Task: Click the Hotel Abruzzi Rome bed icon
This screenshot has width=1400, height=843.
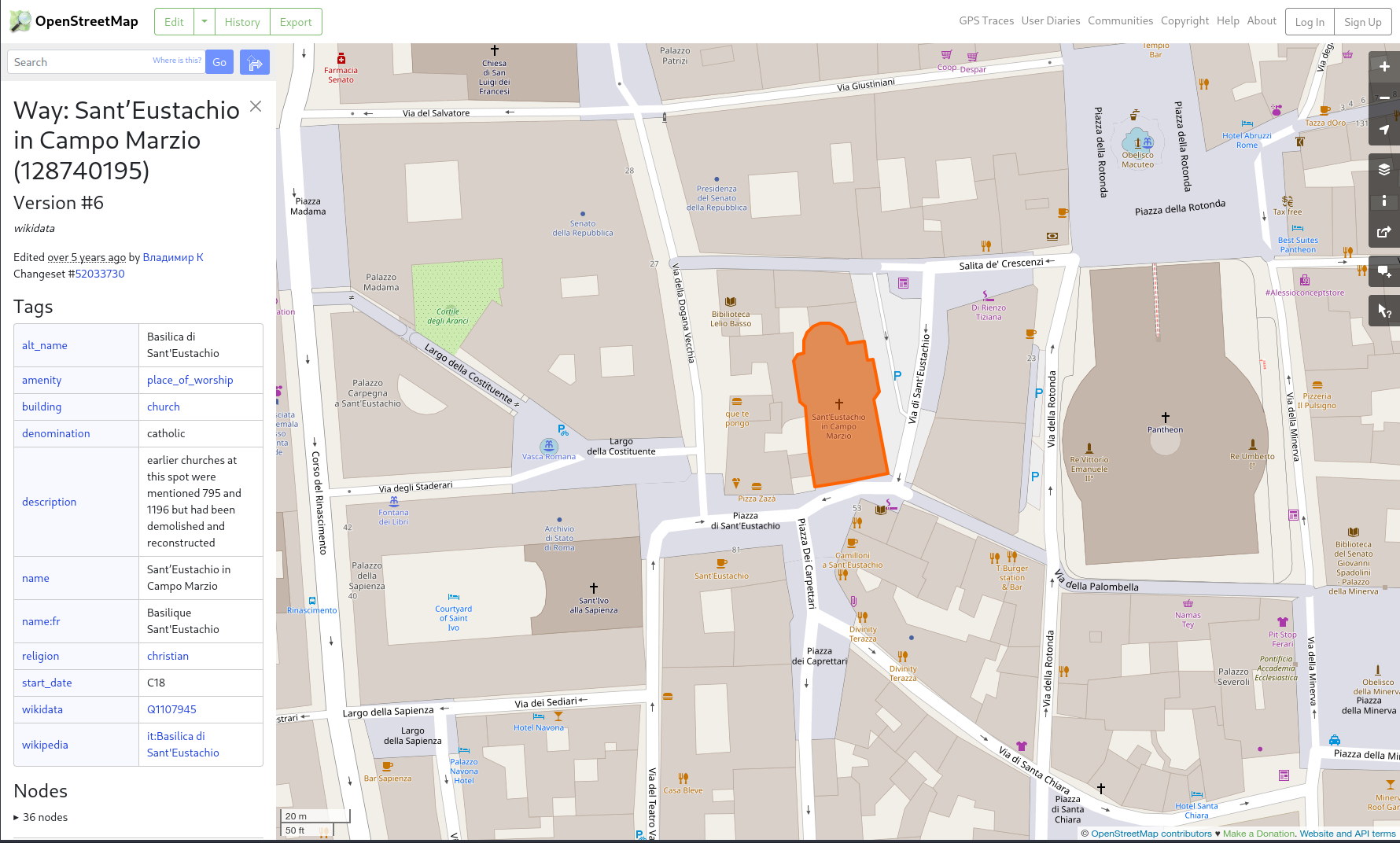Action: 1247,124
